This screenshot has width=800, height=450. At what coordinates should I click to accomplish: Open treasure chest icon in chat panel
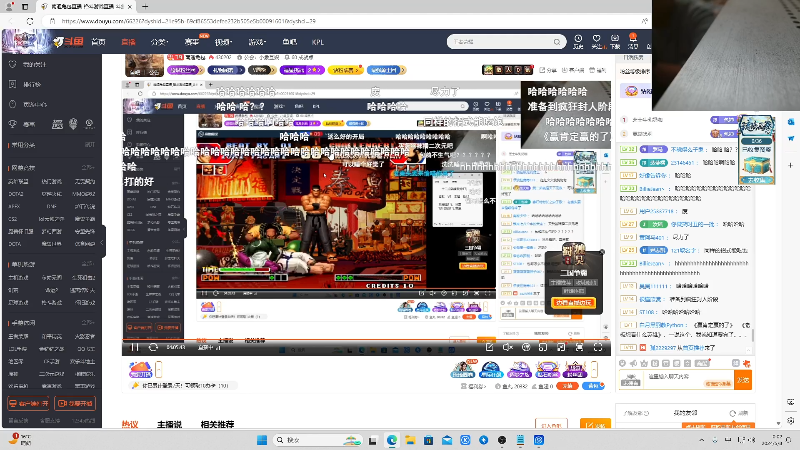coord(757,167)
